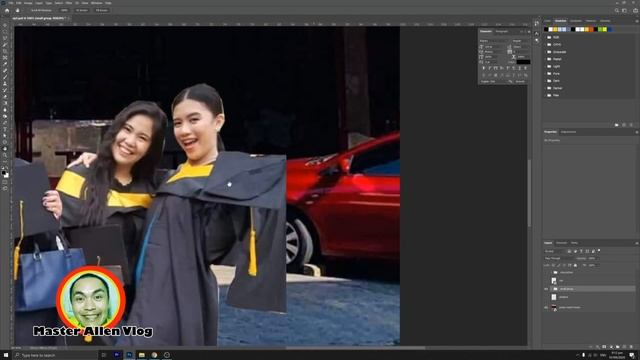Toggle Strikethrough in Character panel
The width and height of the screenshot is (640, 360).
click(x=525, y=68)
